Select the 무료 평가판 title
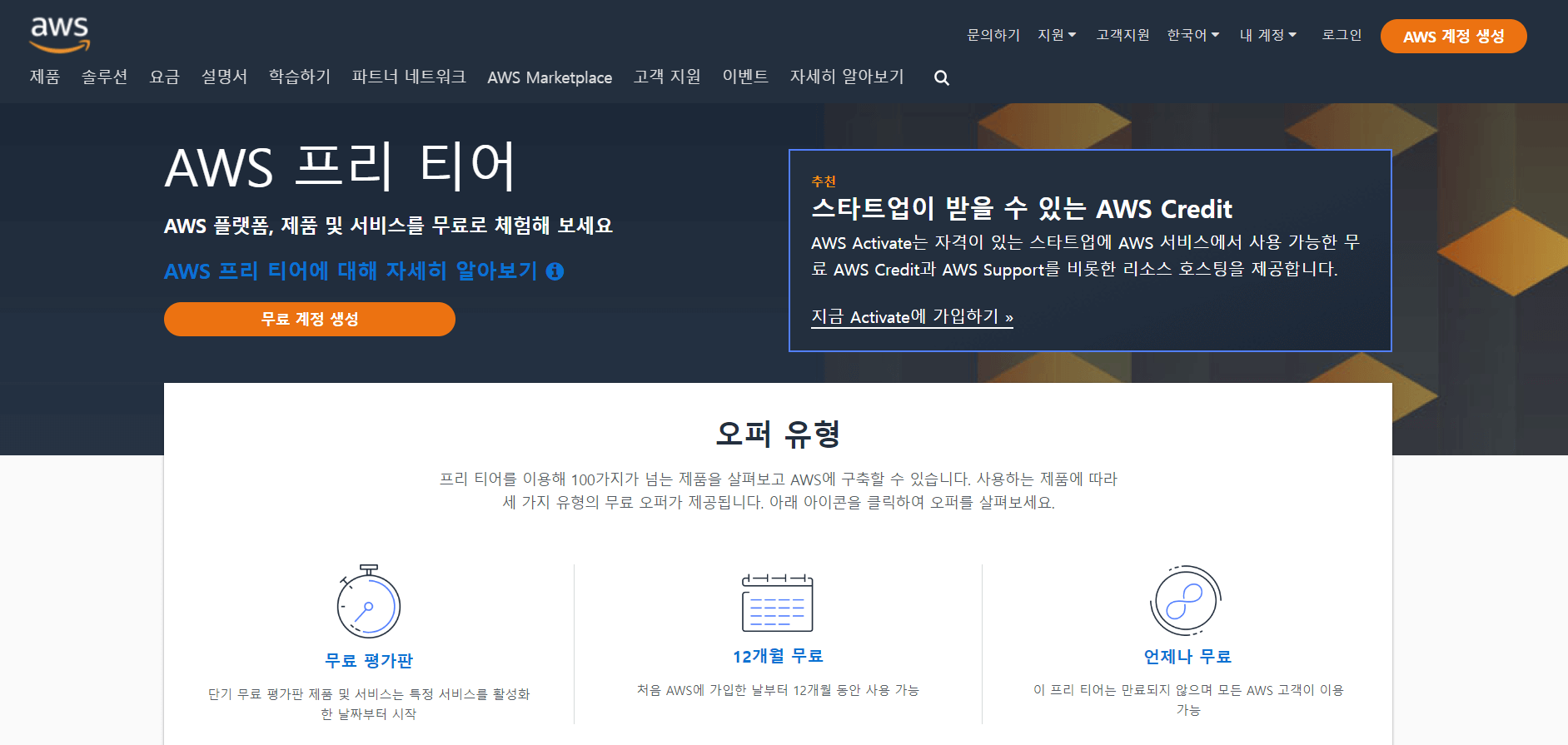The height and width of the screenshot is (745, 1568). coord(369,661)
